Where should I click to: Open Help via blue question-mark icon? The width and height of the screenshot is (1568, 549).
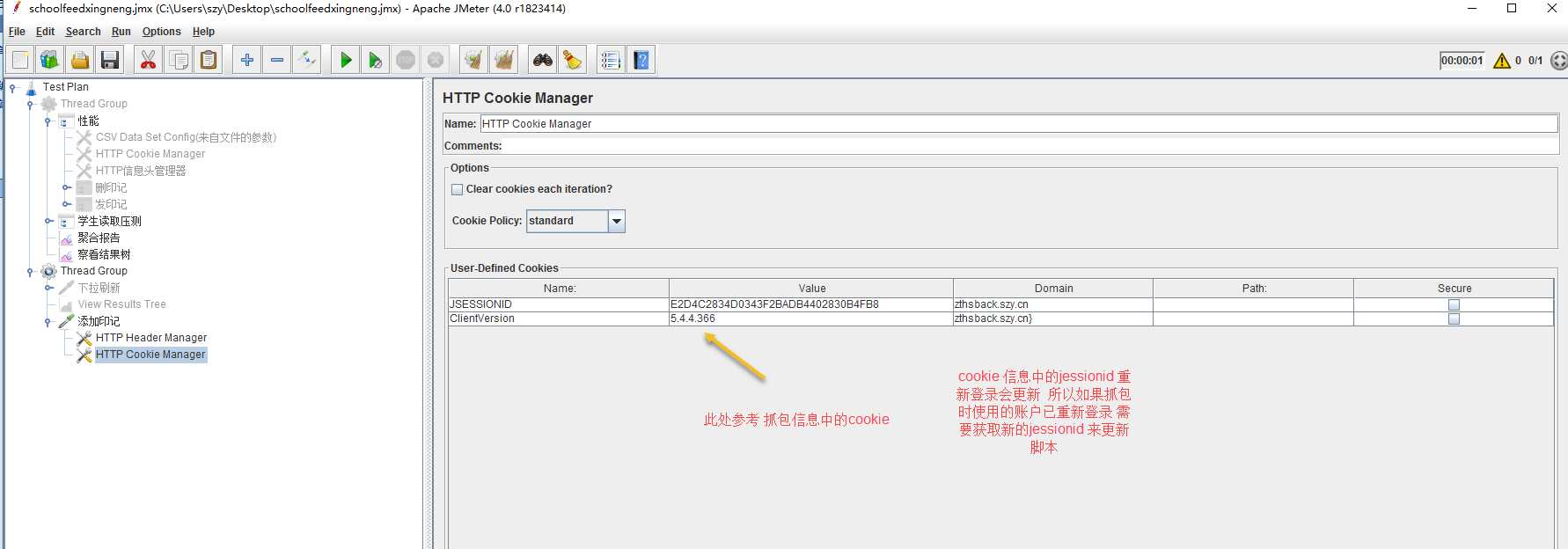(x=641, y=60)
